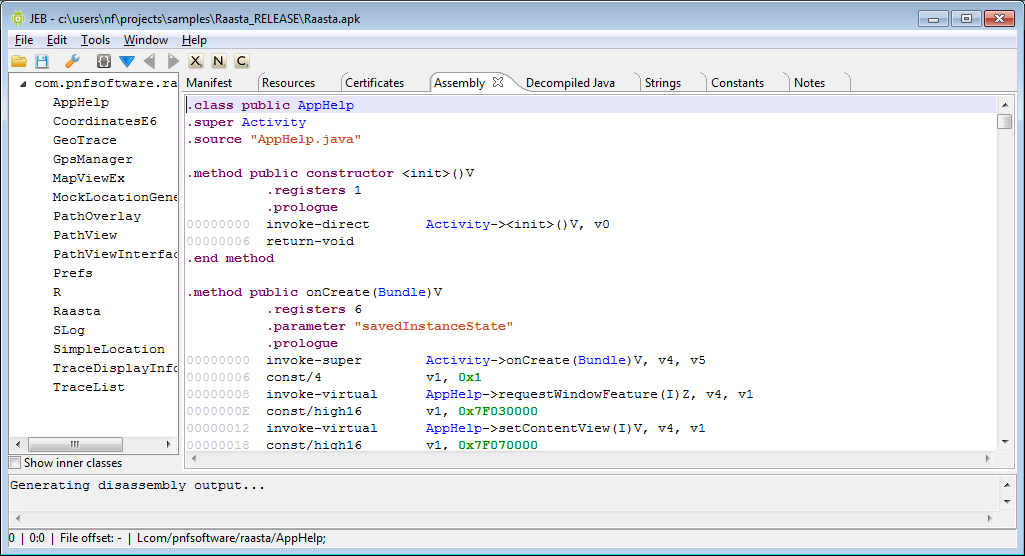This screenshot has height=556, width=1025.
Task: Switch to the Constants tab
Action: [737, 83]
